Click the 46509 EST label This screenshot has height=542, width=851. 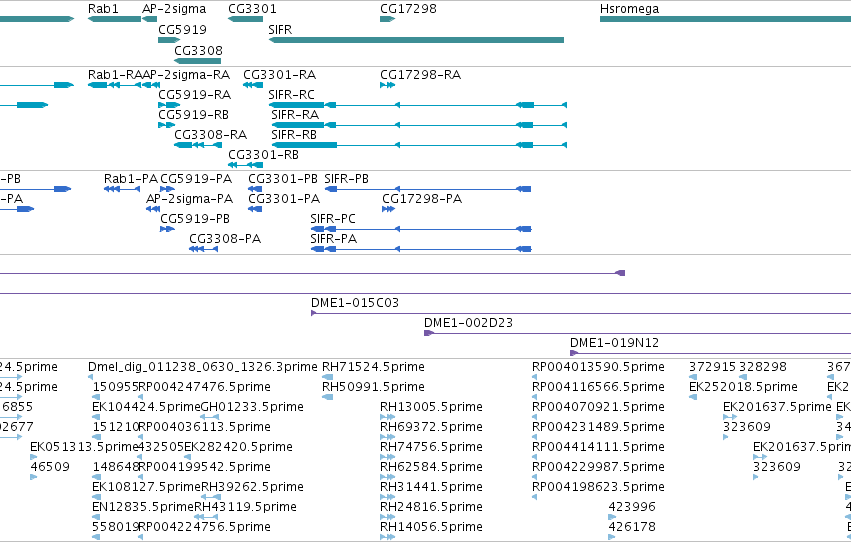[x=50, y=467]
